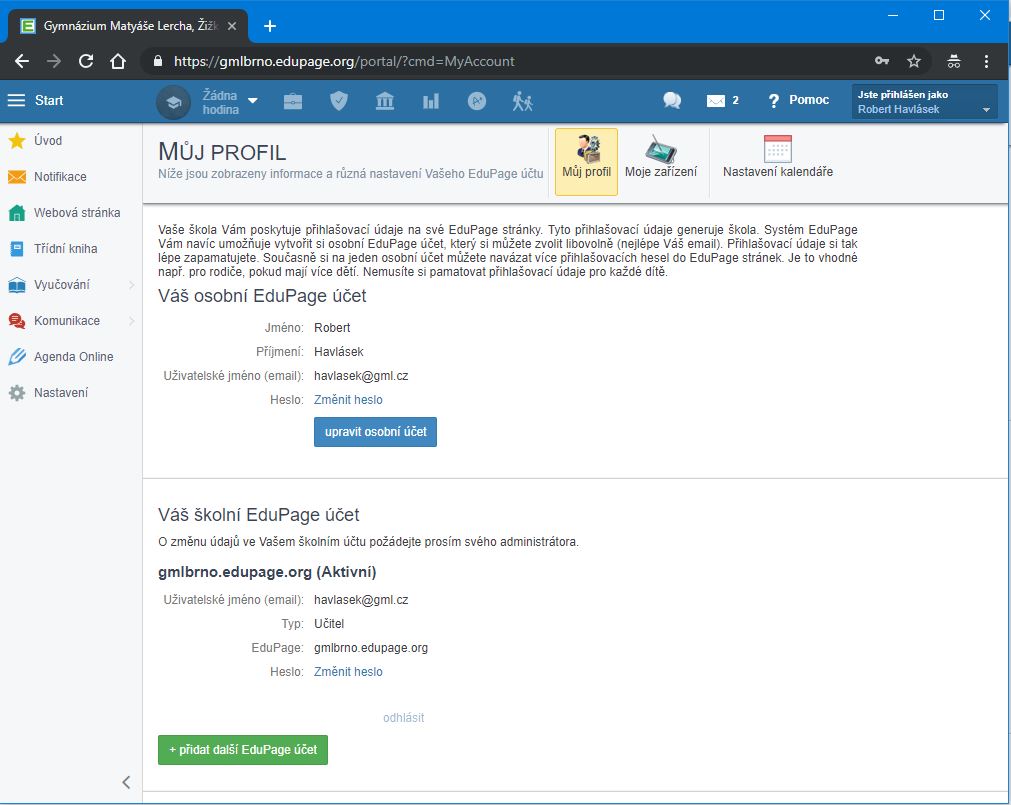Screen dimensions: 1011x805
Task: Click the shield checkmark icon in top bar
Action: tap(339, 101)
